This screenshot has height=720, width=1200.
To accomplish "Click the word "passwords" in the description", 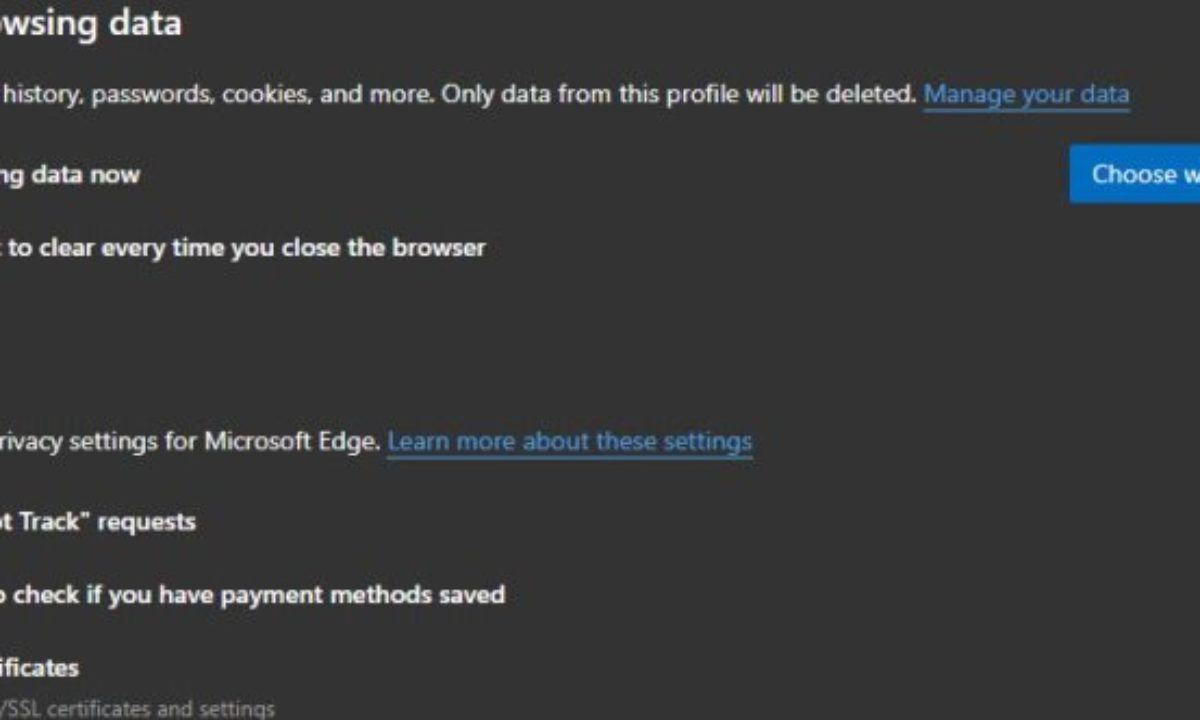I will [x=150, y=95].
